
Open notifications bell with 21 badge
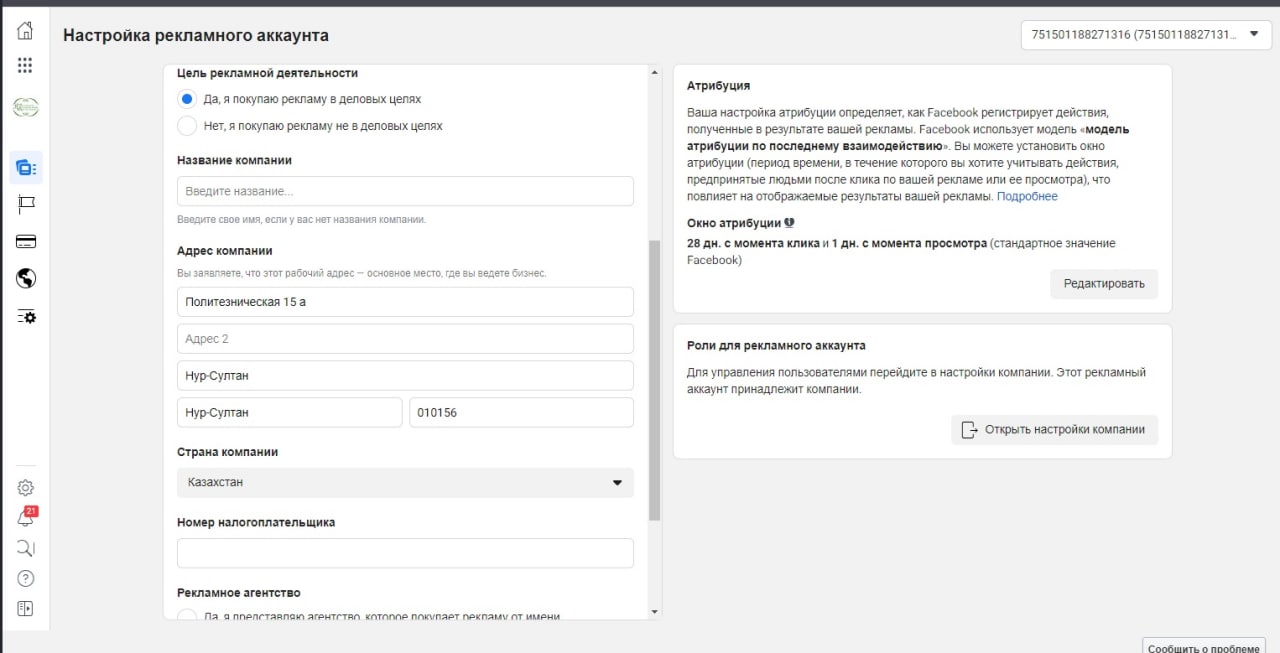[27, 517]
